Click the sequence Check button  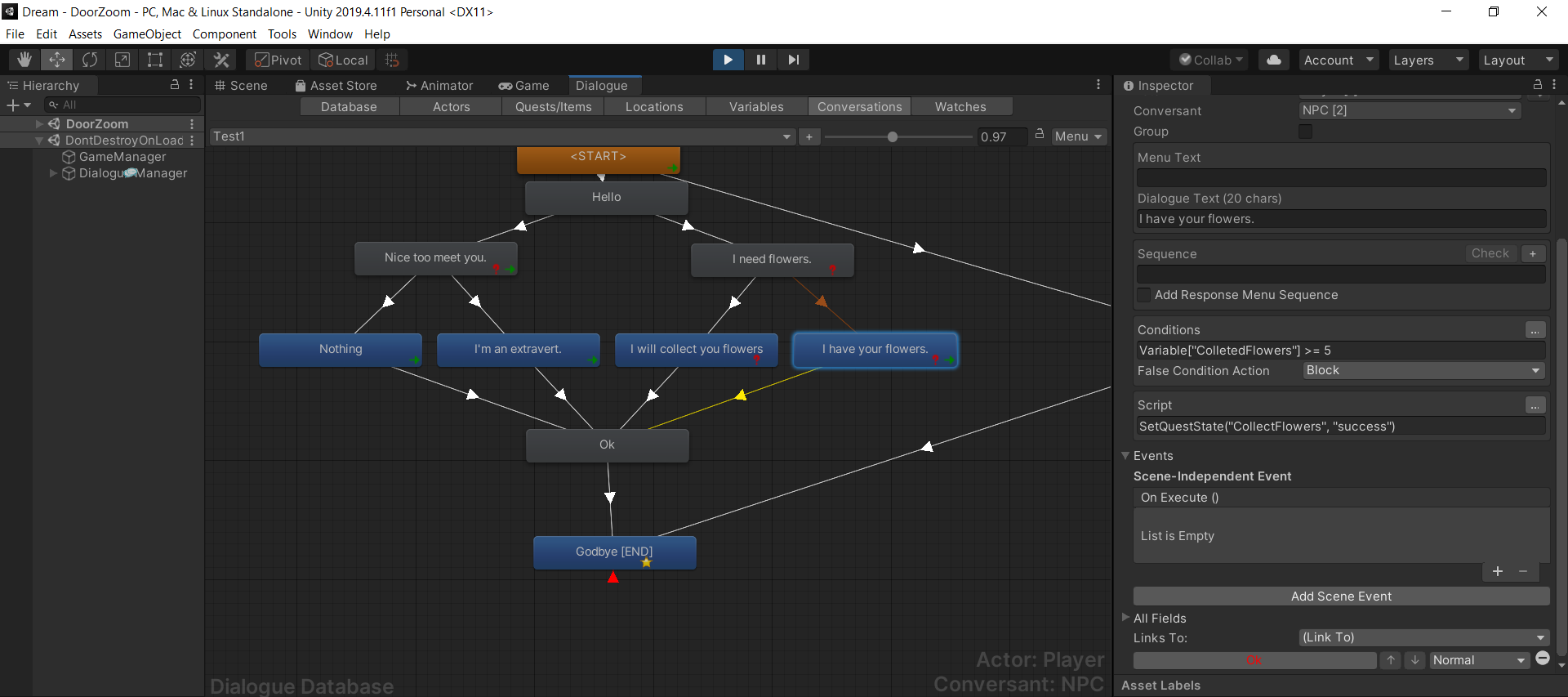click(x=1490, y=254)
